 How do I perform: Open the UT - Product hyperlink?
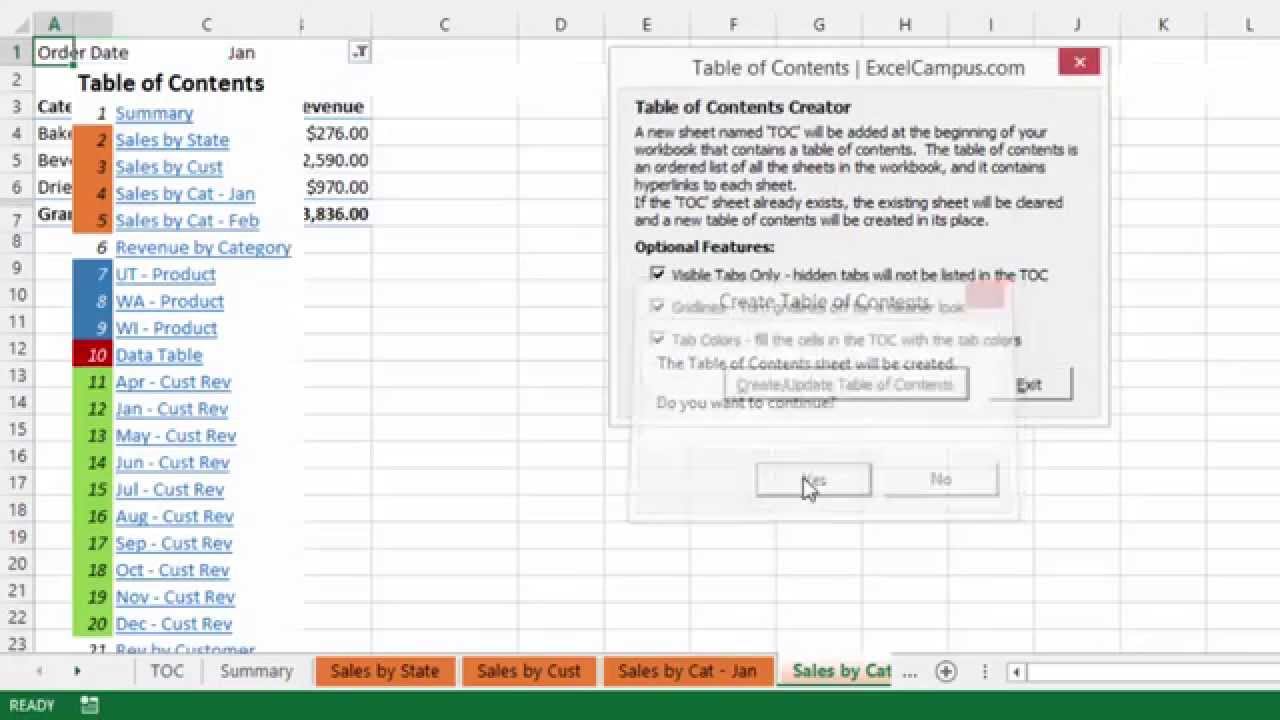165,275
